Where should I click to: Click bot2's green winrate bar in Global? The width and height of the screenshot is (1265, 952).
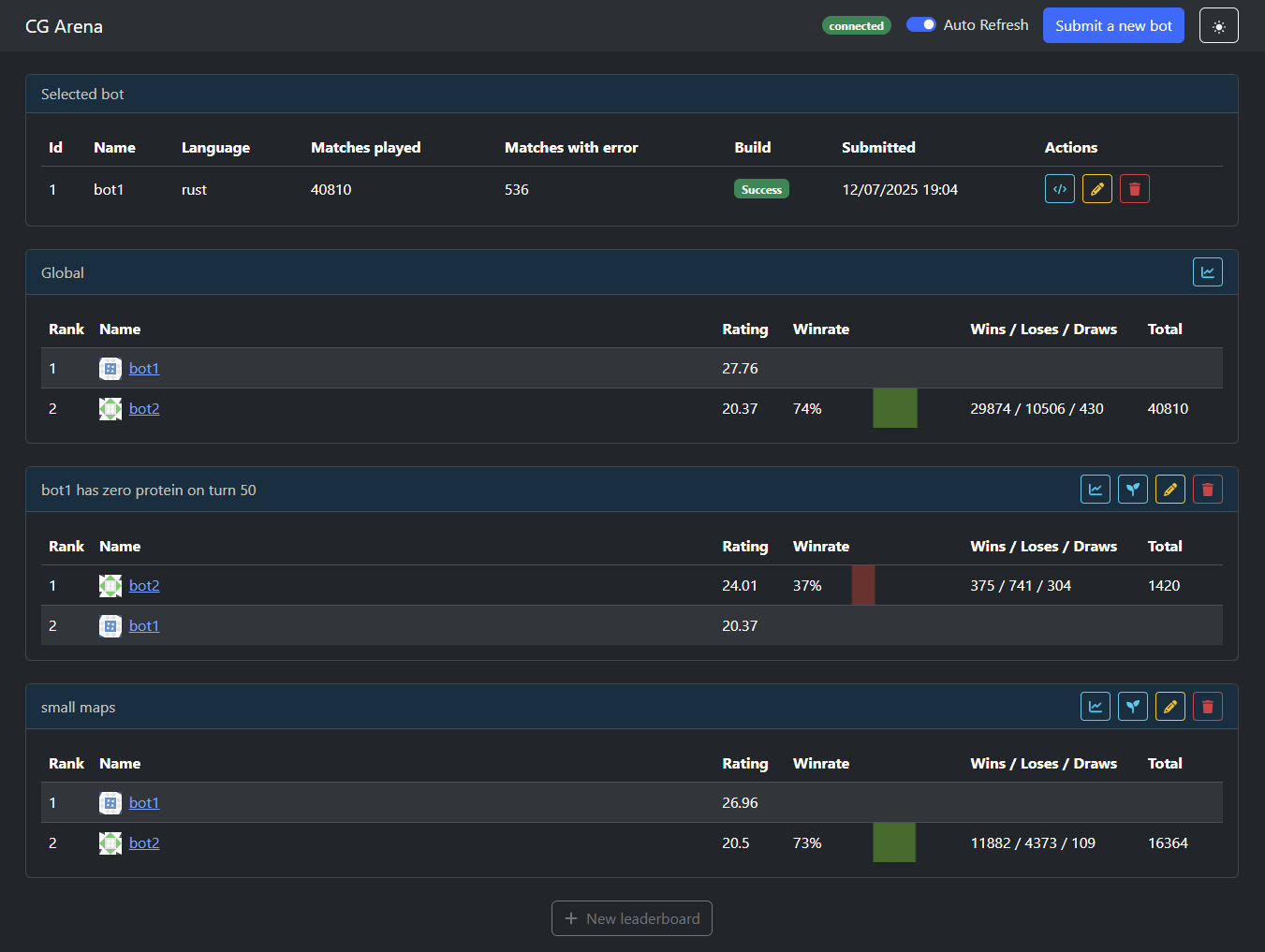click(x=894, y=408)
